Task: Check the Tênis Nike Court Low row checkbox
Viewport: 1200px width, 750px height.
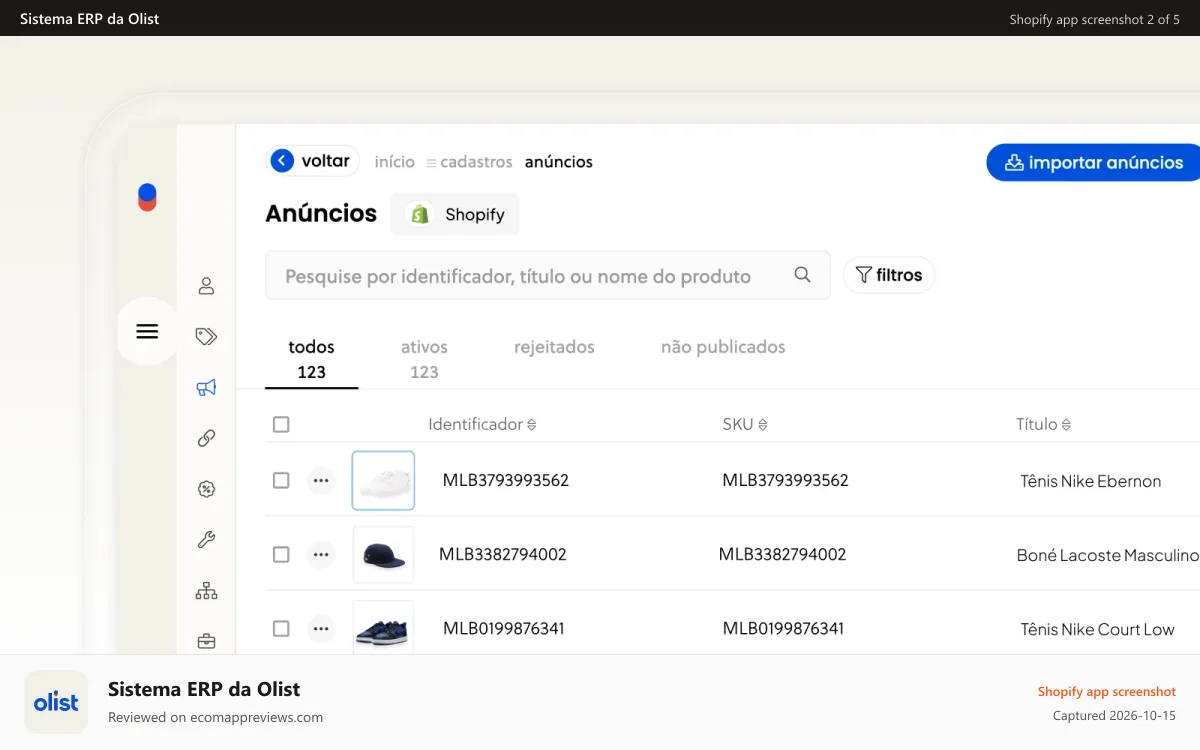Action: (x=281, y=628)
